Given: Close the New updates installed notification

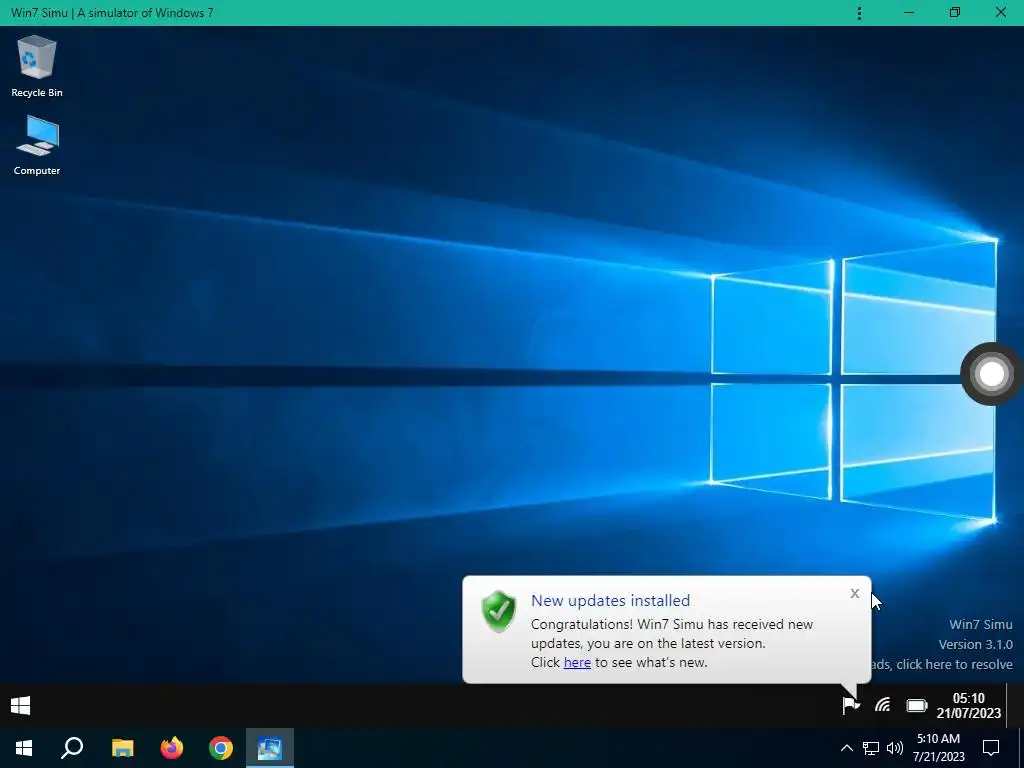Looking at the screenshot, I should [x=855, y=593].
